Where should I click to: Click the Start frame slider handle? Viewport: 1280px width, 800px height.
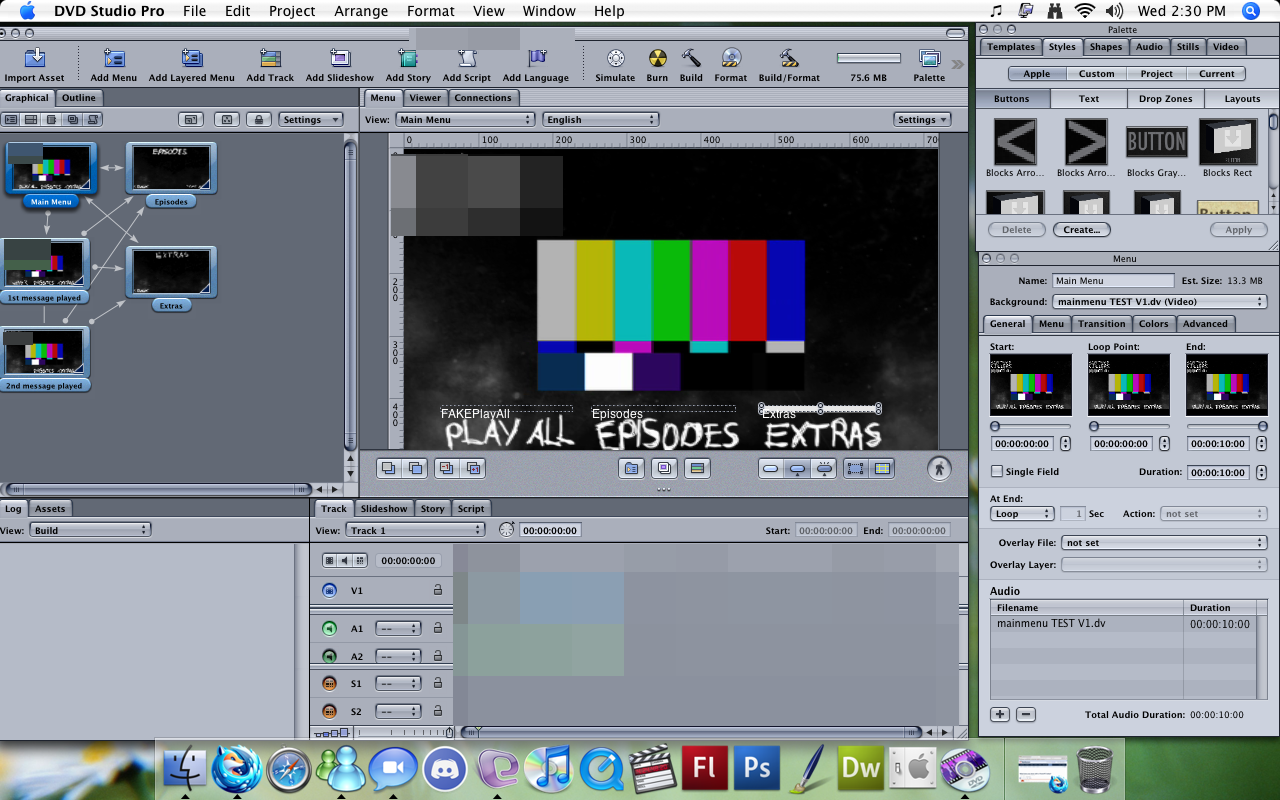[x=996, y=426]
